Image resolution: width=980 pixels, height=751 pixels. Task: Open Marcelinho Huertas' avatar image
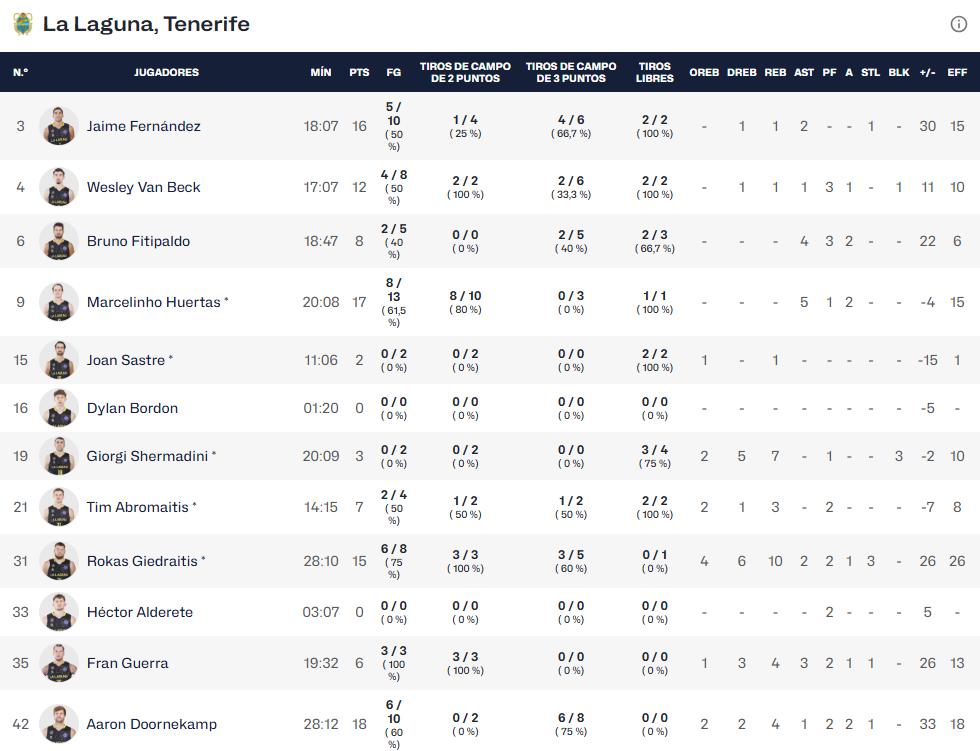59,302
